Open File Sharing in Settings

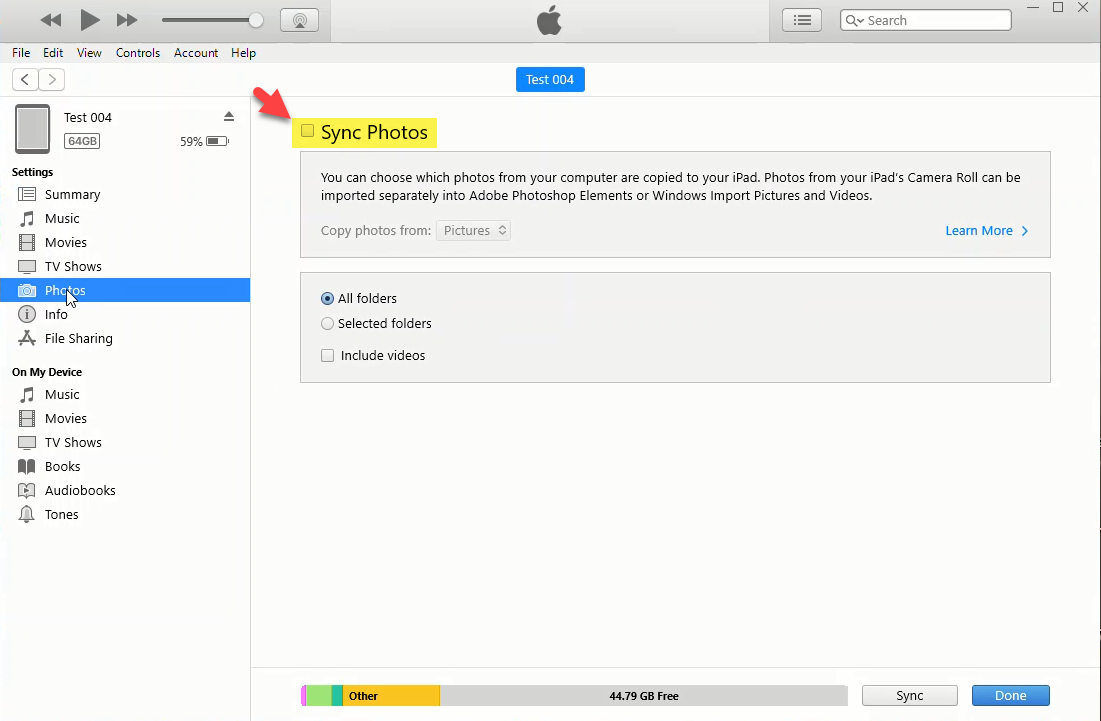point(78,339)
